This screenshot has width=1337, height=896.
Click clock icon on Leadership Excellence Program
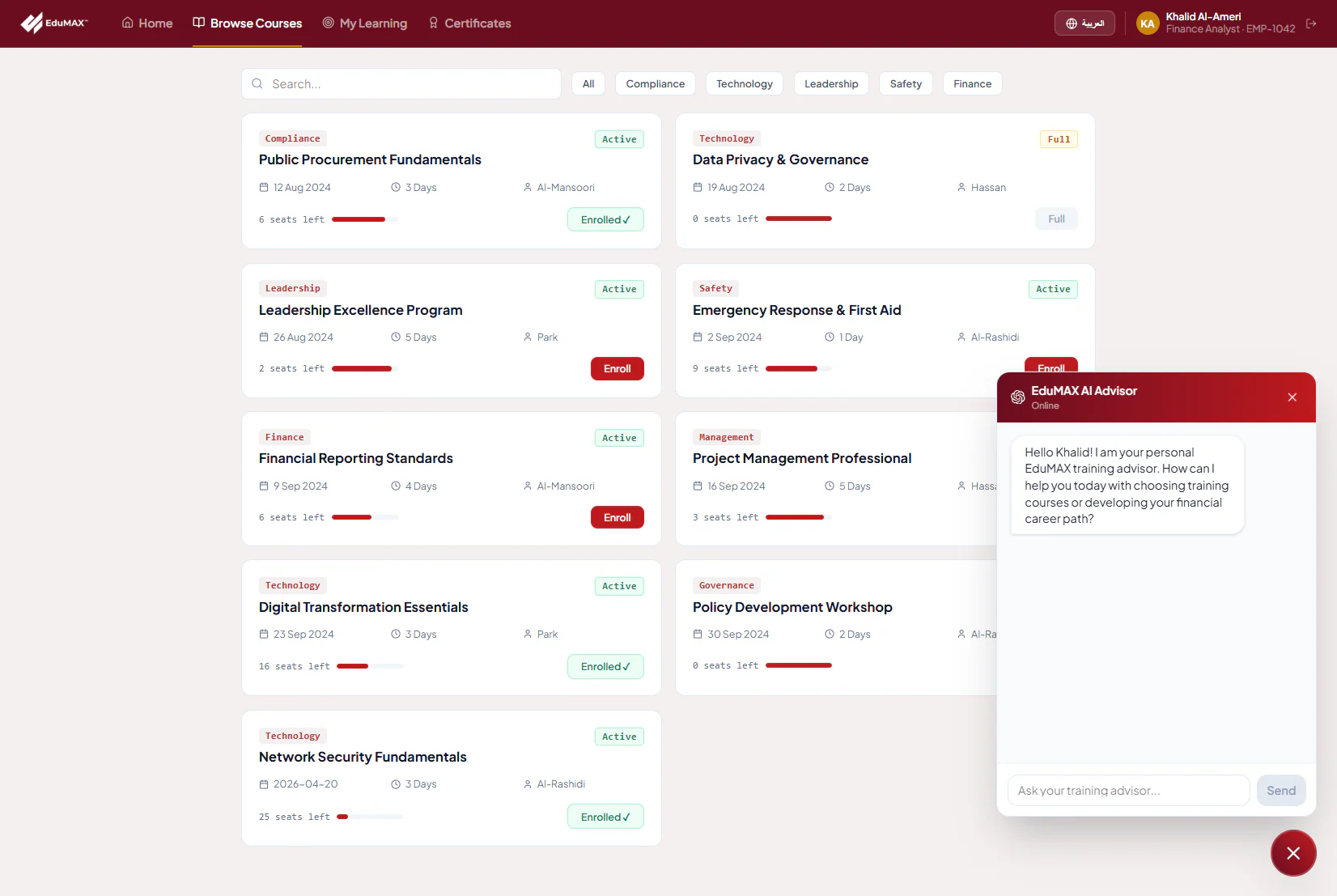(396, 337)
